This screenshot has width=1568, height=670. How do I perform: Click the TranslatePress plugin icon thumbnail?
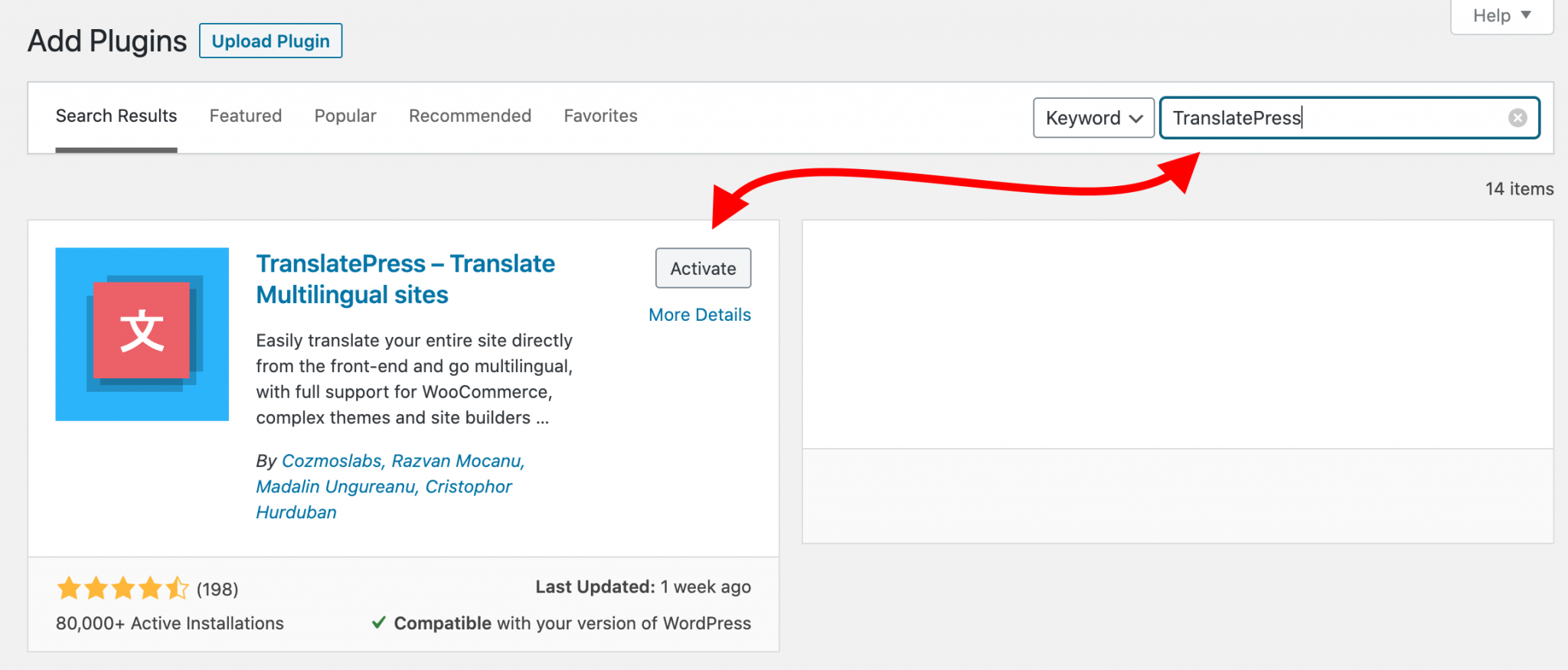point(142,334)
